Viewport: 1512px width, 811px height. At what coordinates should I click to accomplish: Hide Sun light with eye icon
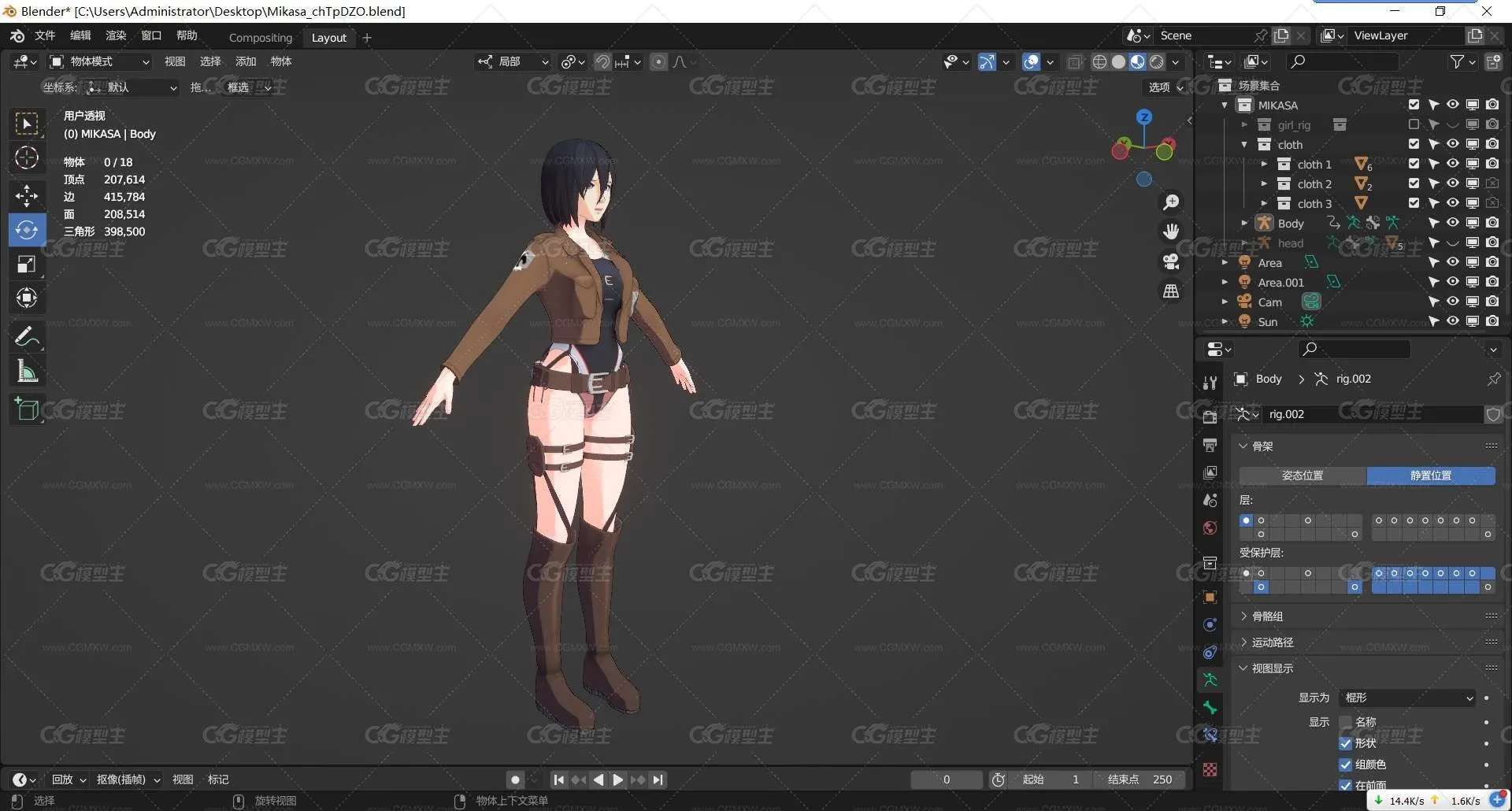tap(1453, 321)
